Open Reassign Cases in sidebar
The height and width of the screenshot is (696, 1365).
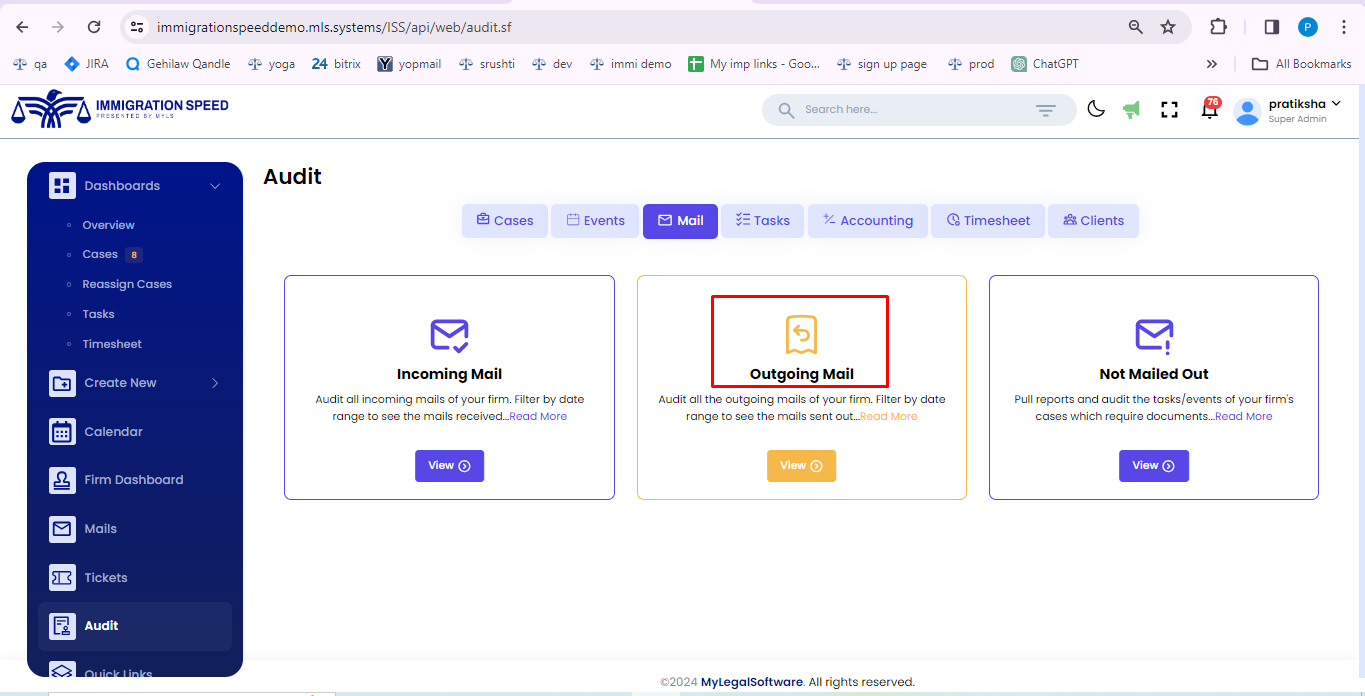(x=127, y=284)
